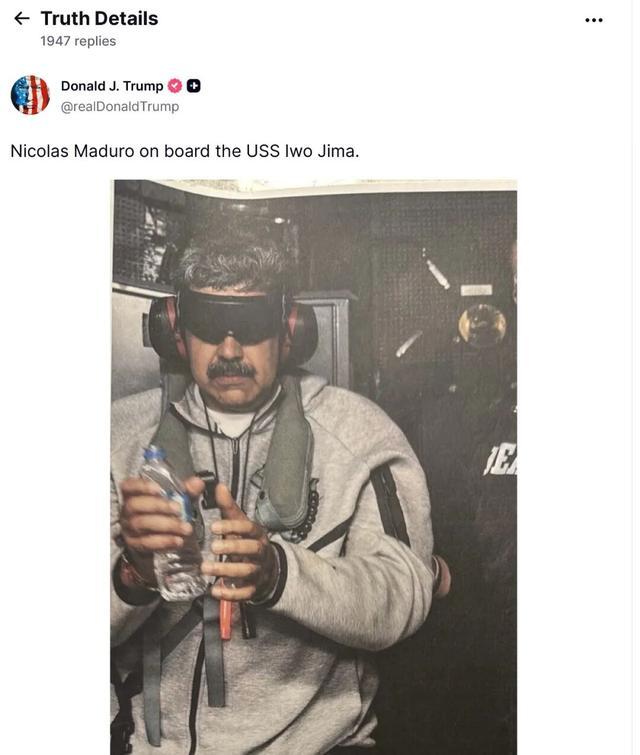Open the attached photo in full view
The height and width of the screenshot is (755, 640).
(313, 467)
